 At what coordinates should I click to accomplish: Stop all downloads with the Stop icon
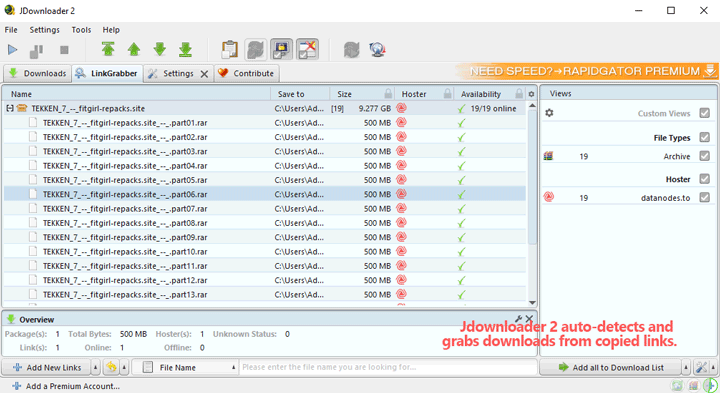[64, 50]
